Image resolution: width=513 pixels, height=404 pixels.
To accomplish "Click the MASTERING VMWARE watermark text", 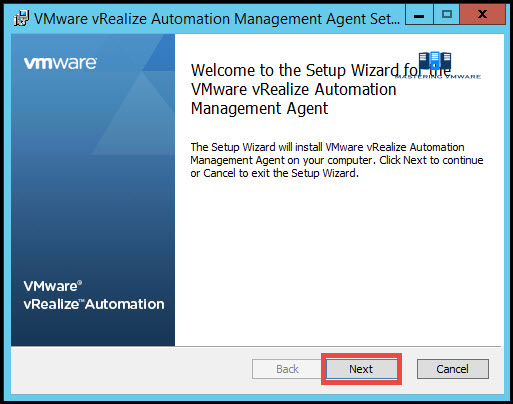I will 438,76.
